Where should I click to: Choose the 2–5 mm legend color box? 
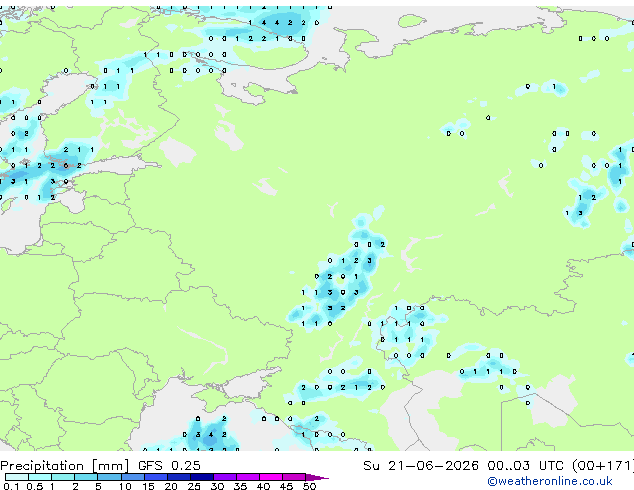pos(86,477)
